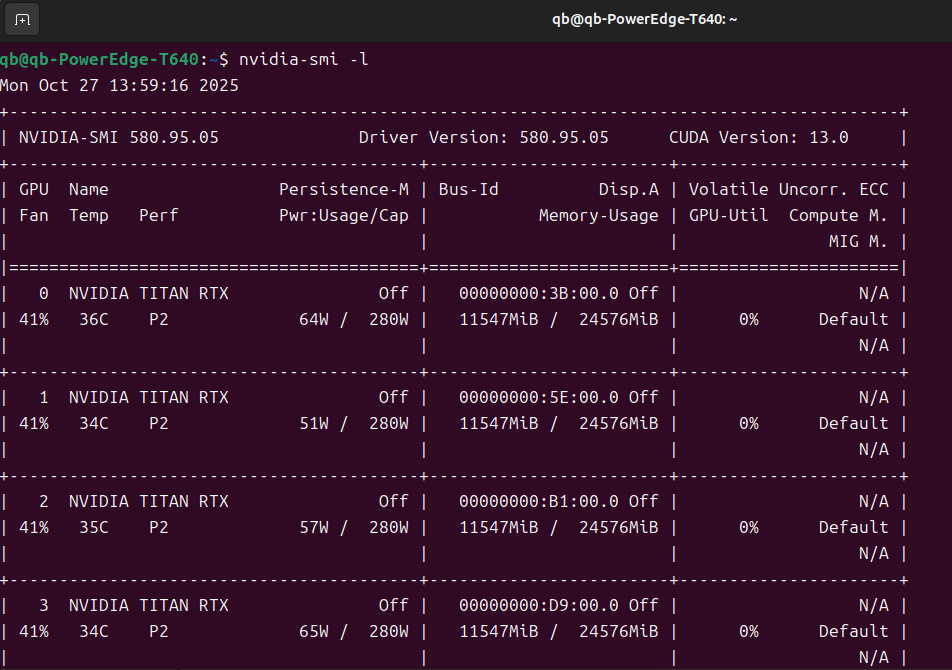Open a new terminal tab icon
The height and width of the screenshot is (670, 952).
(x=22, y=20)
